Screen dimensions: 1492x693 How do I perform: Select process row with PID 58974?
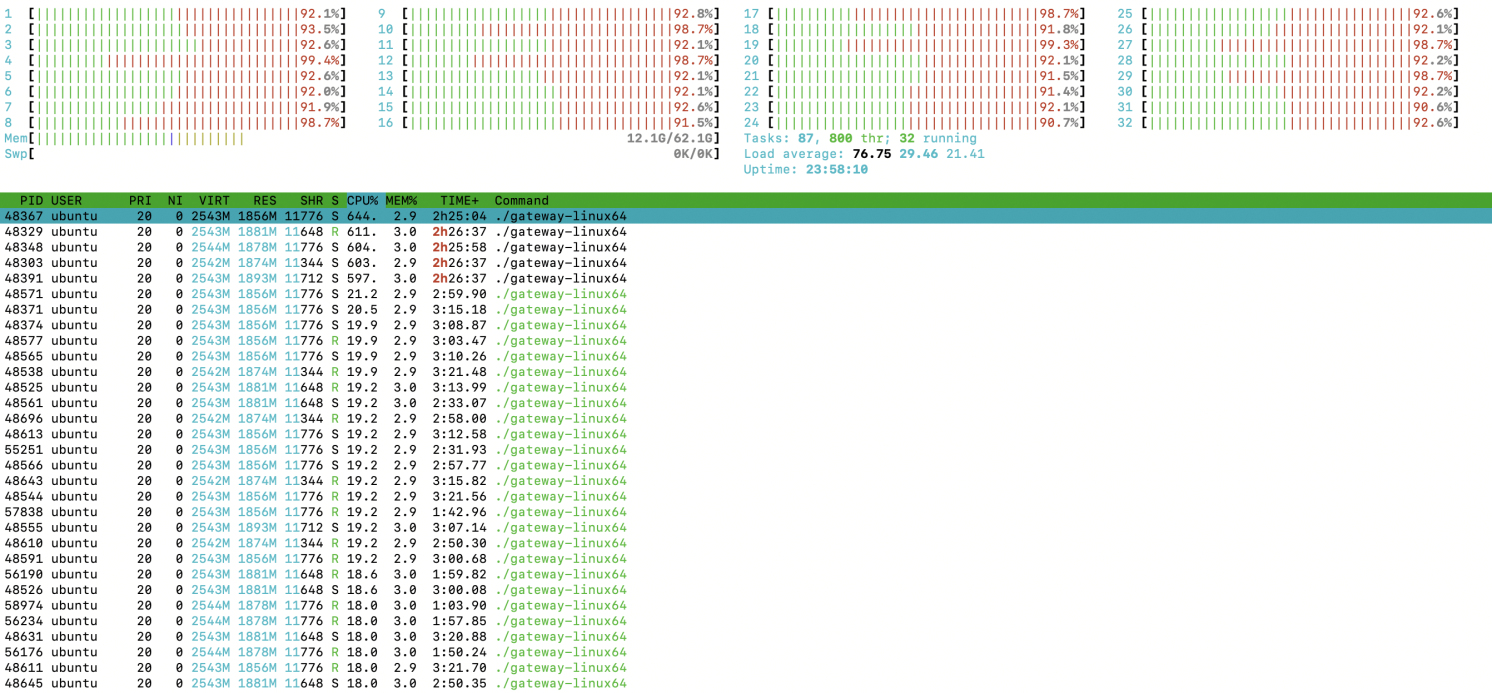coord(746,606)
